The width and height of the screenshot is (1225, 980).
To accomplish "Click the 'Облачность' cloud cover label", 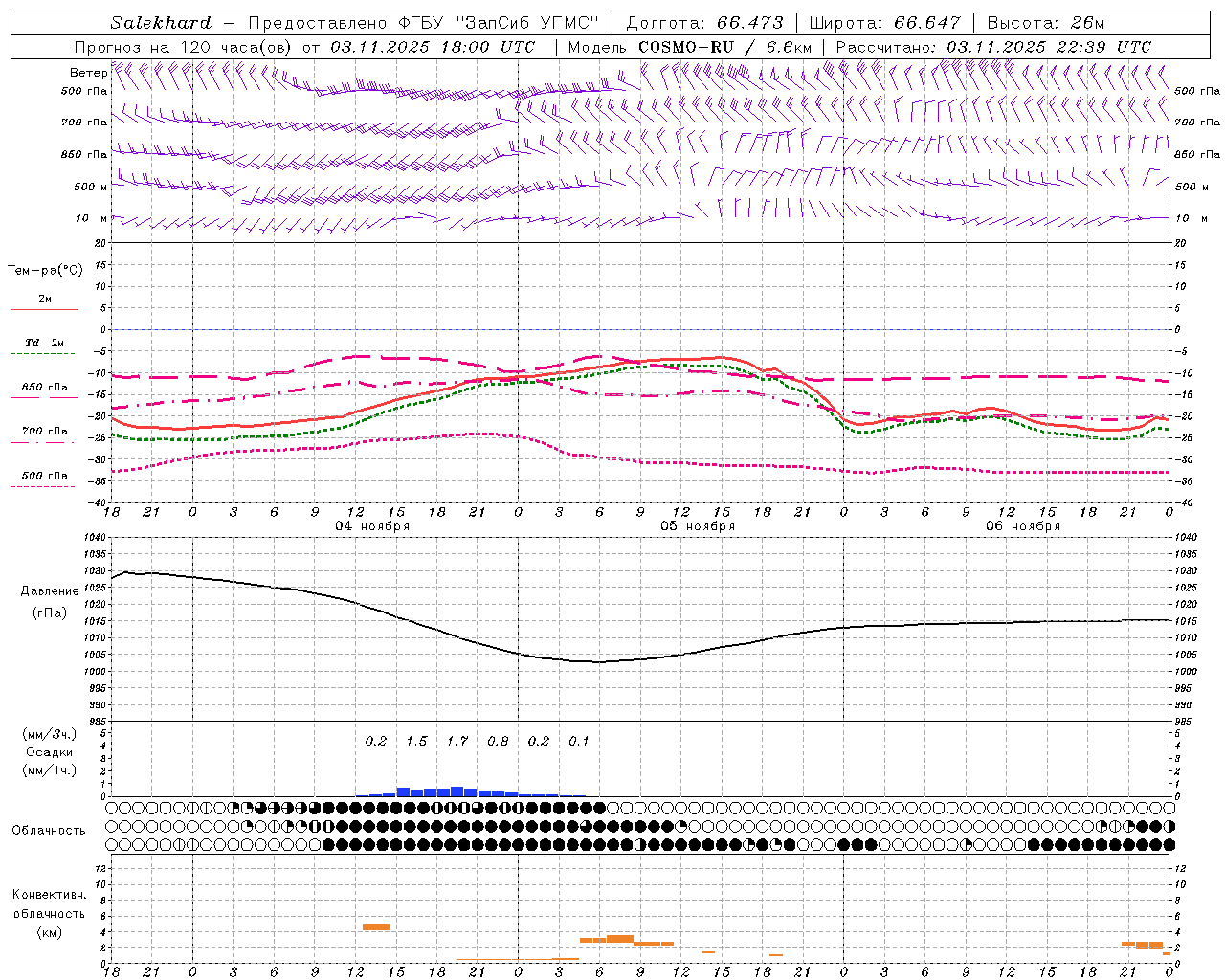I will tap(49, 831).
